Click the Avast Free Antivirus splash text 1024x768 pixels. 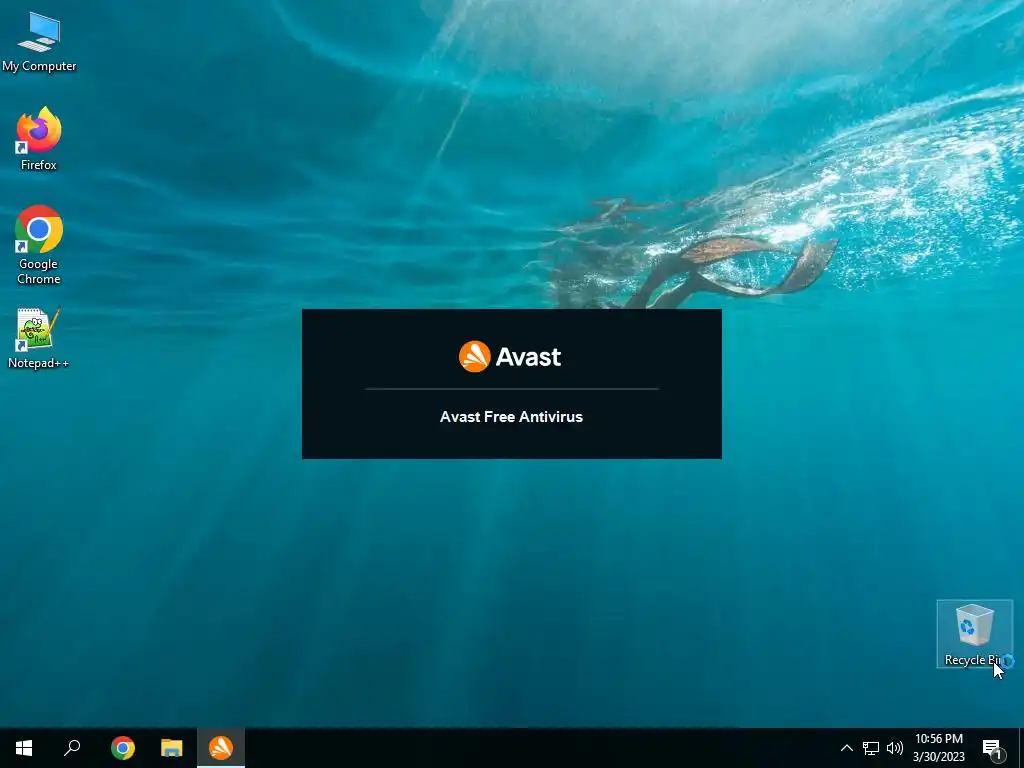pos(511,417)
